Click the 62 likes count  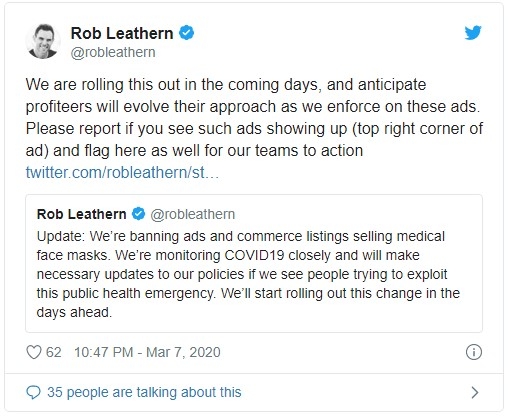point(54,352)
